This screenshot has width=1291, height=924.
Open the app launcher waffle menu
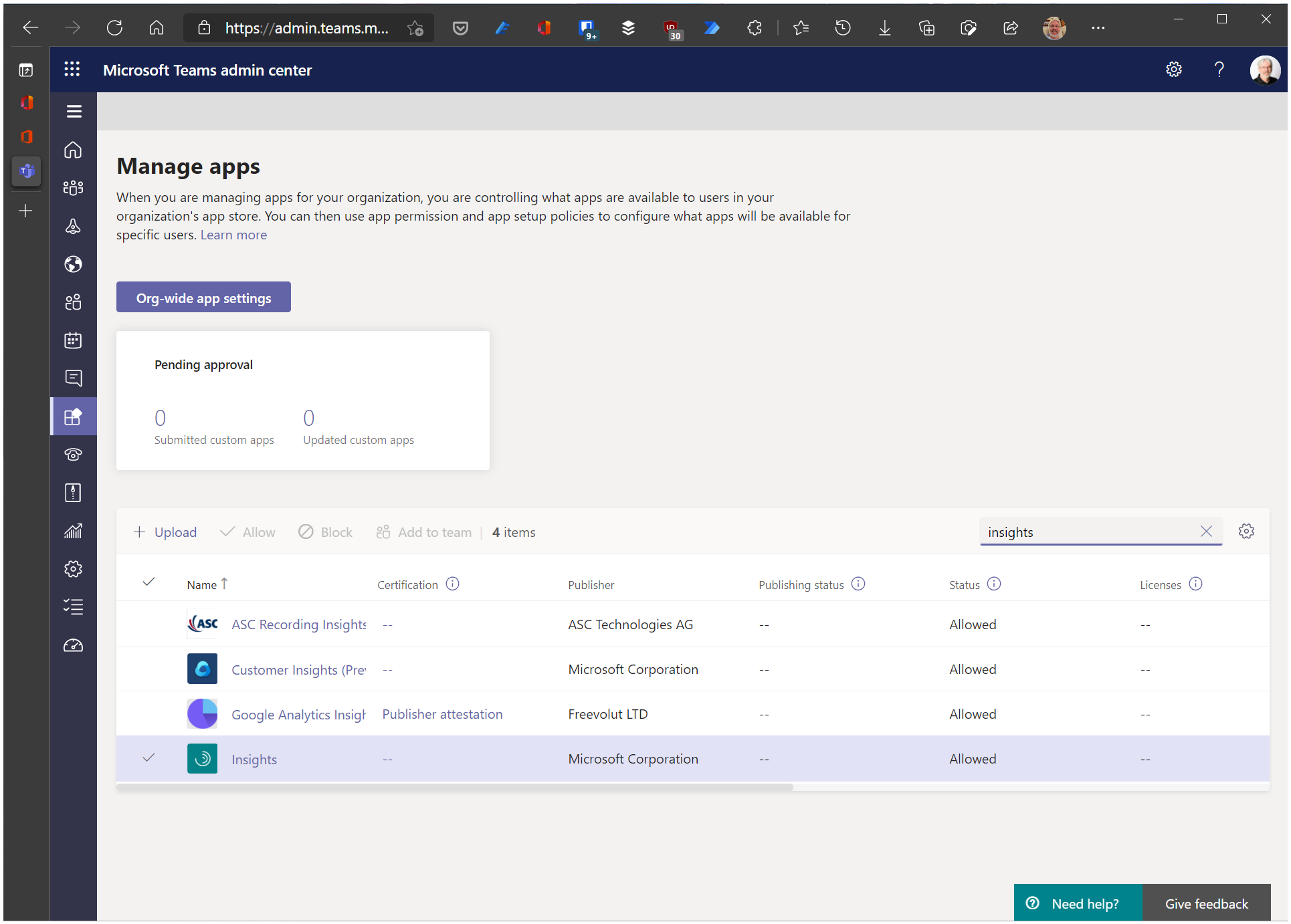(72, 70)
